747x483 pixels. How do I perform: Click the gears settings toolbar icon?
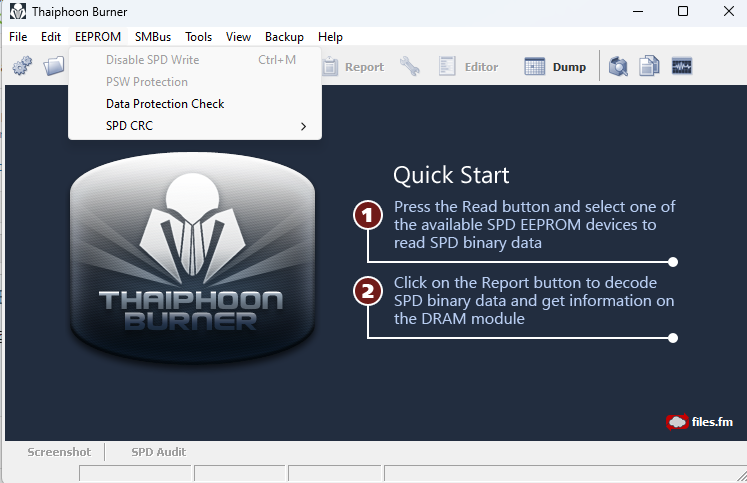22,66
